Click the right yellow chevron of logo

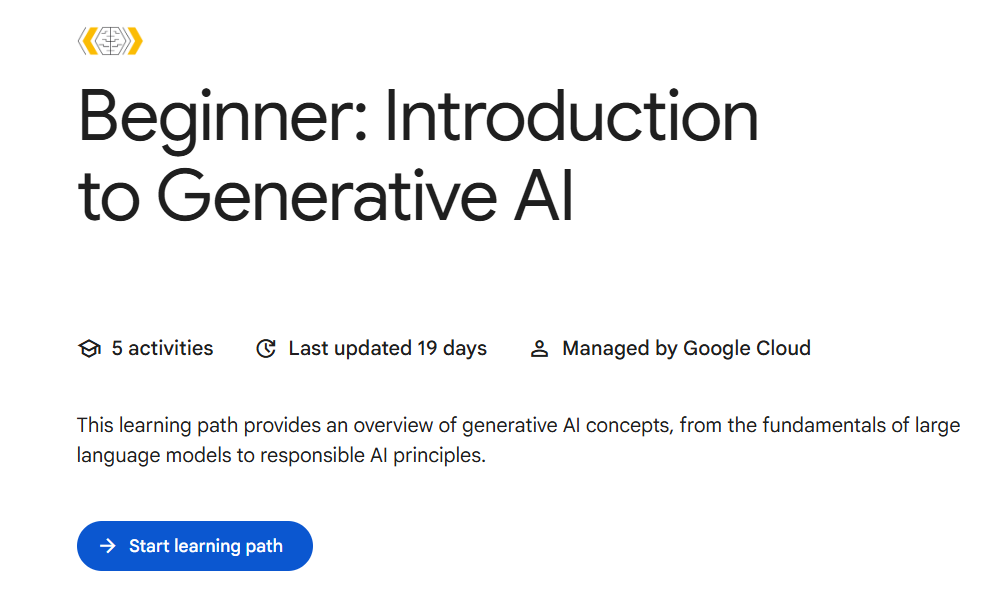pyautogui.click(x=134, y=41)
